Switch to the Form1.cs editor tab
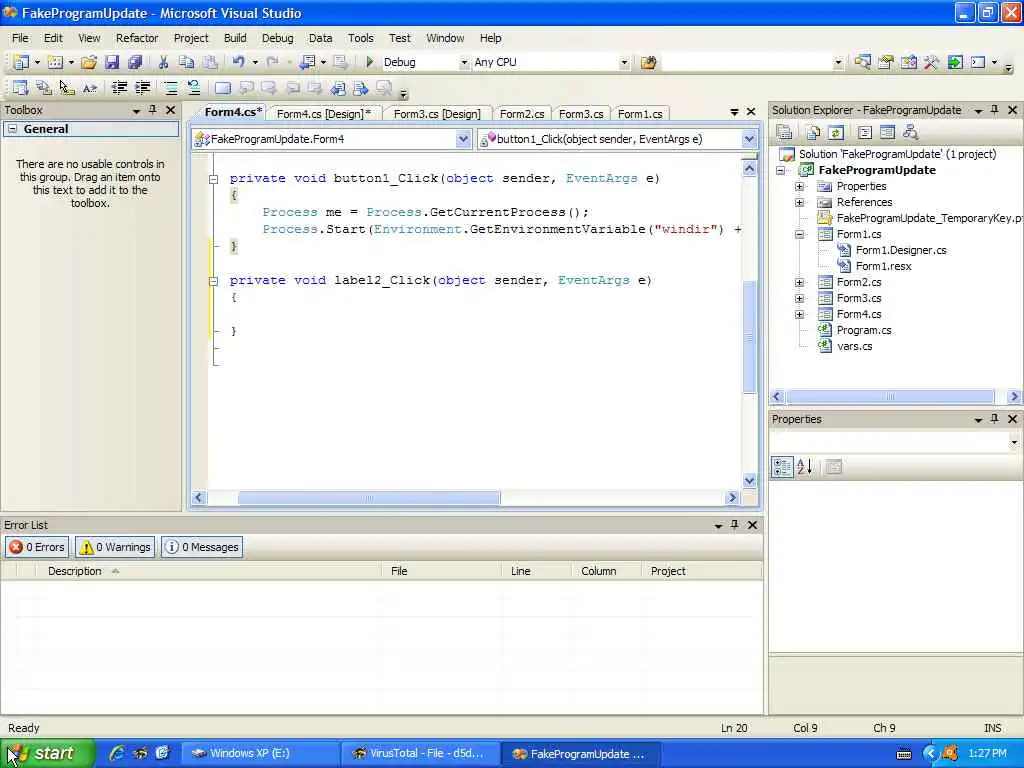This screenshot has height=768, width=1024. point(640,114)
